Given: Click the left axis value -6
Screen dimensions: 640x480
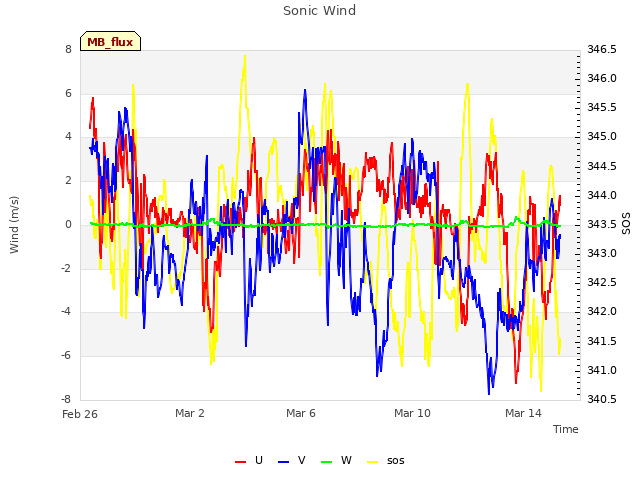Looking at the screenshot, I should 67,356.
